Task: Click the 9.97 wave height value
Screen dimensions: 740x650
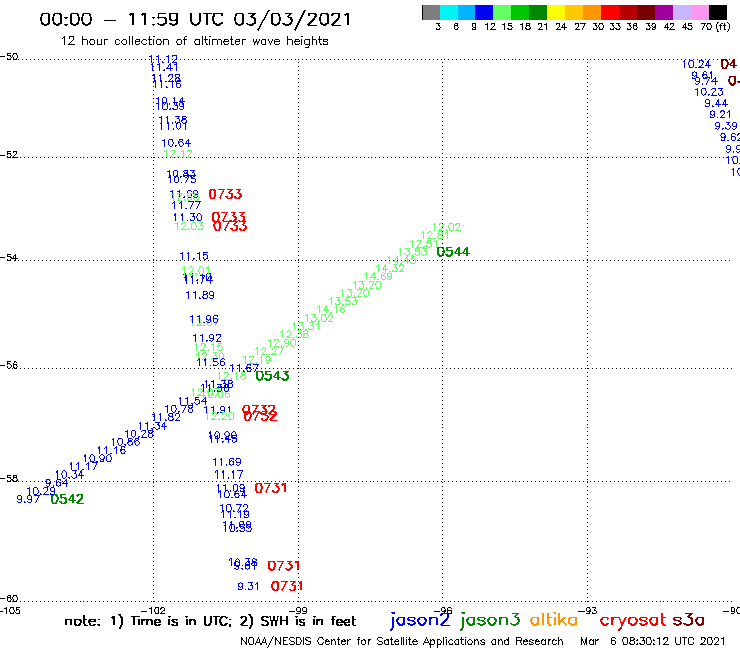Action: (x=28, y=499)
